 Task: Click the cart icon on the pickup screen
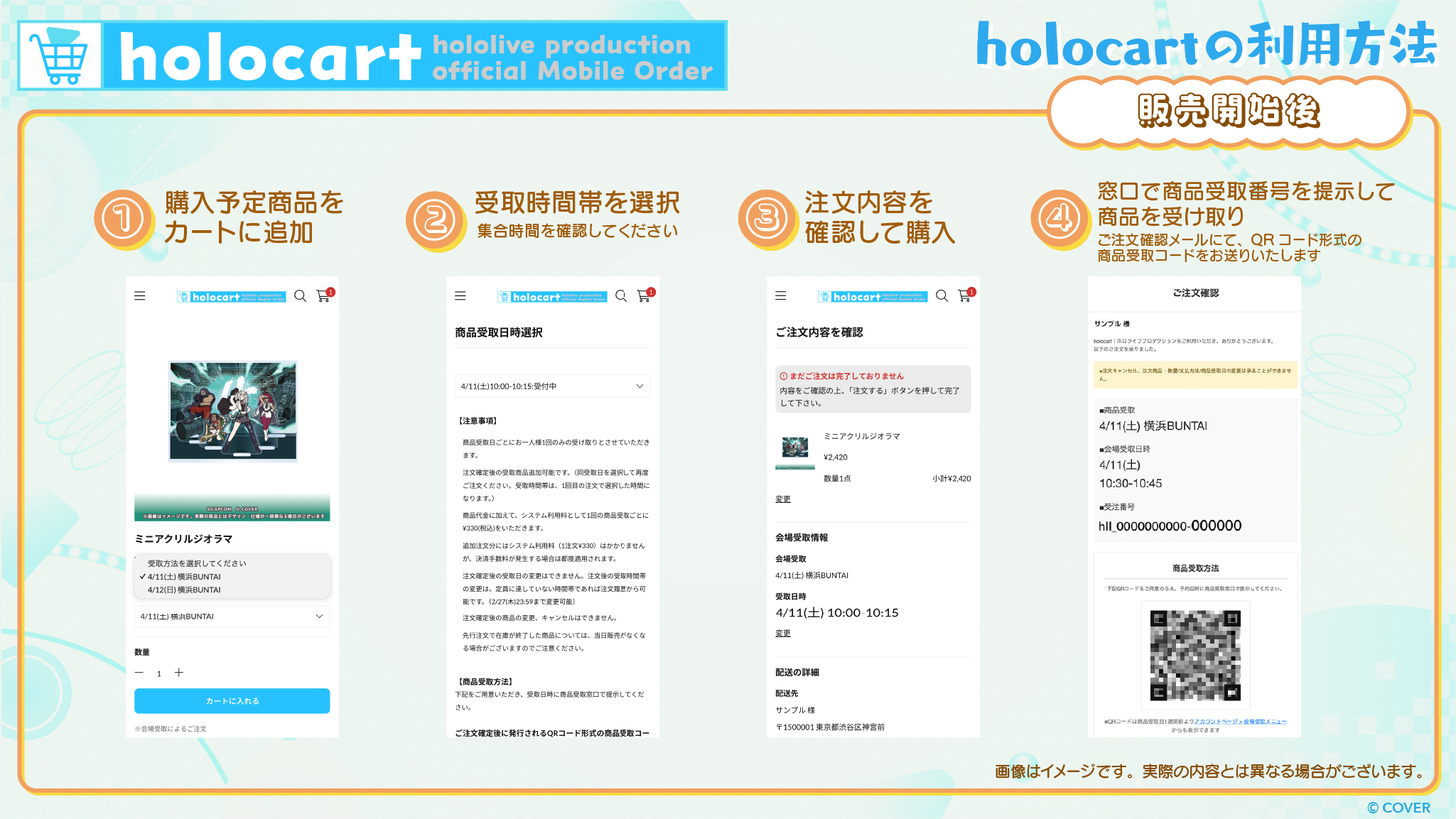coord(645,296)
